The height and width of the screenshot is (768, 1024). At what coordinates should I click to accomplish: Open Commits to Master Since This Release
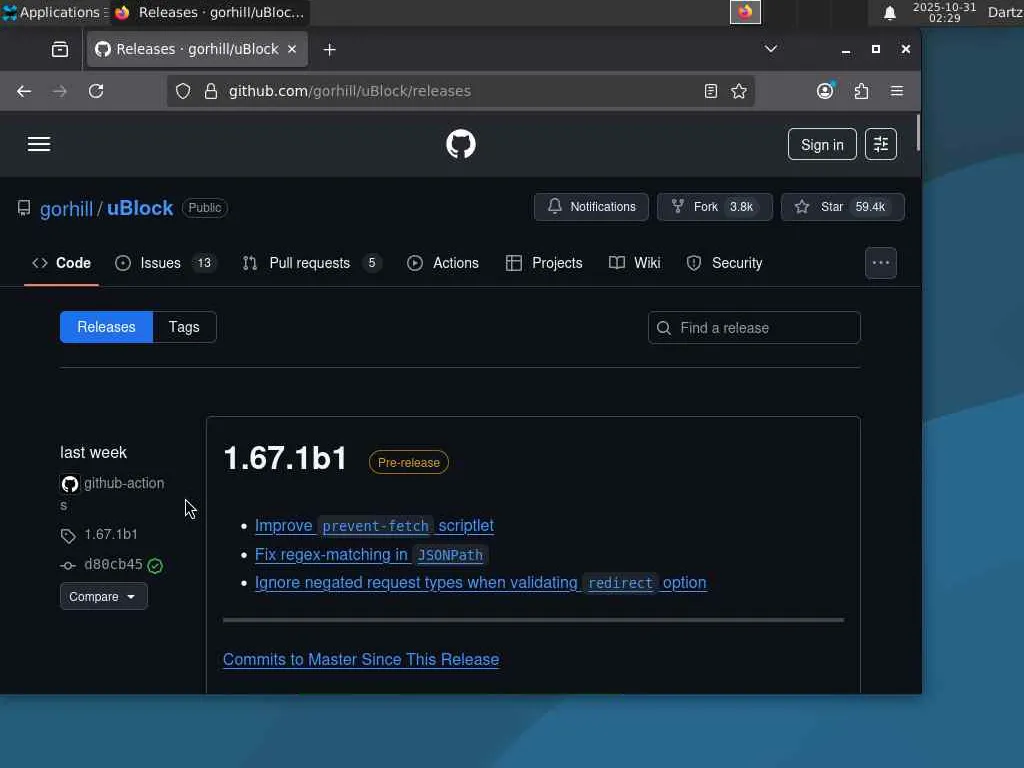pos(361,660)
